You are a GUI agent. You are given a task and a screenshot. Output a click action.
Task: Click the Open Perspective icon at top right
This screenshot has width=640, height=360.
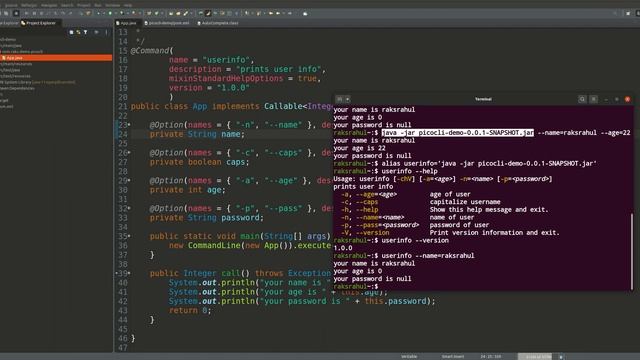click(x=628, y=13)
